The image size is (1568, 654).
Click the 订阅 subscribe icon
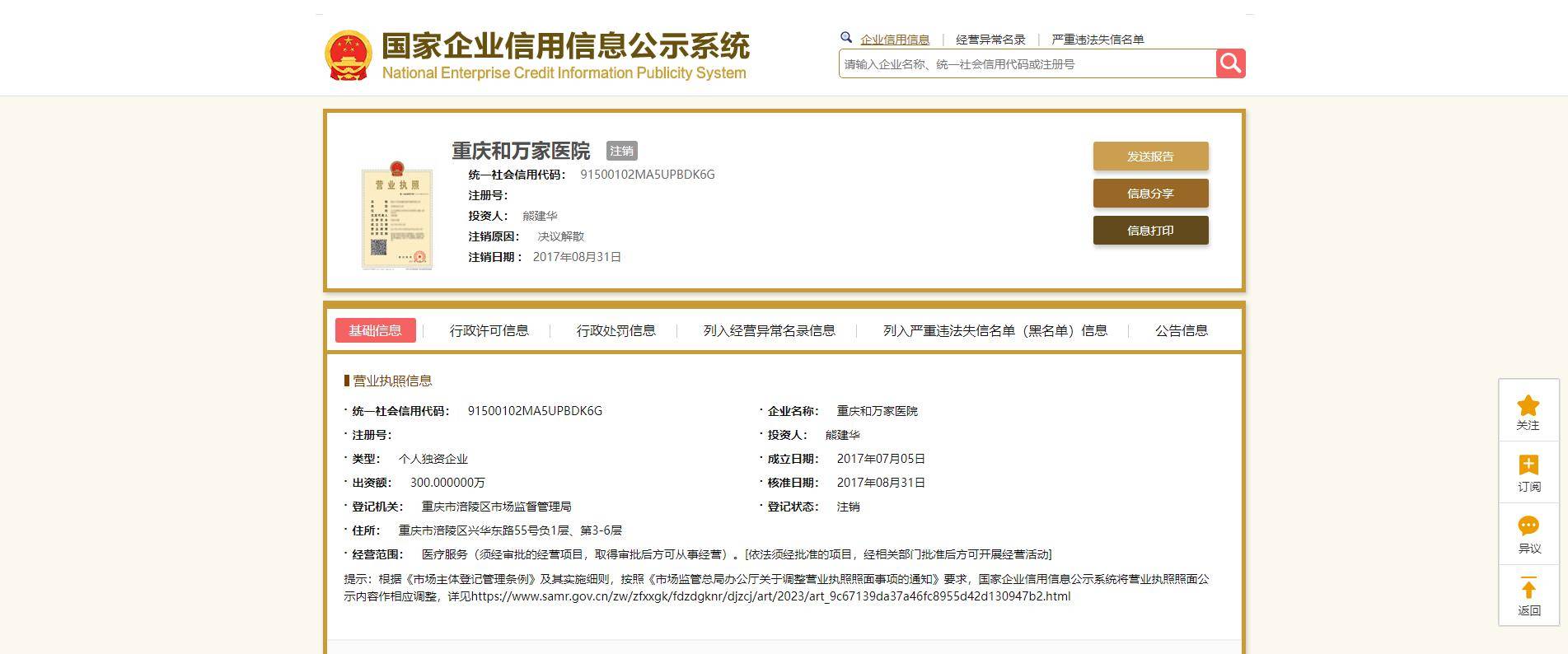1528,465
